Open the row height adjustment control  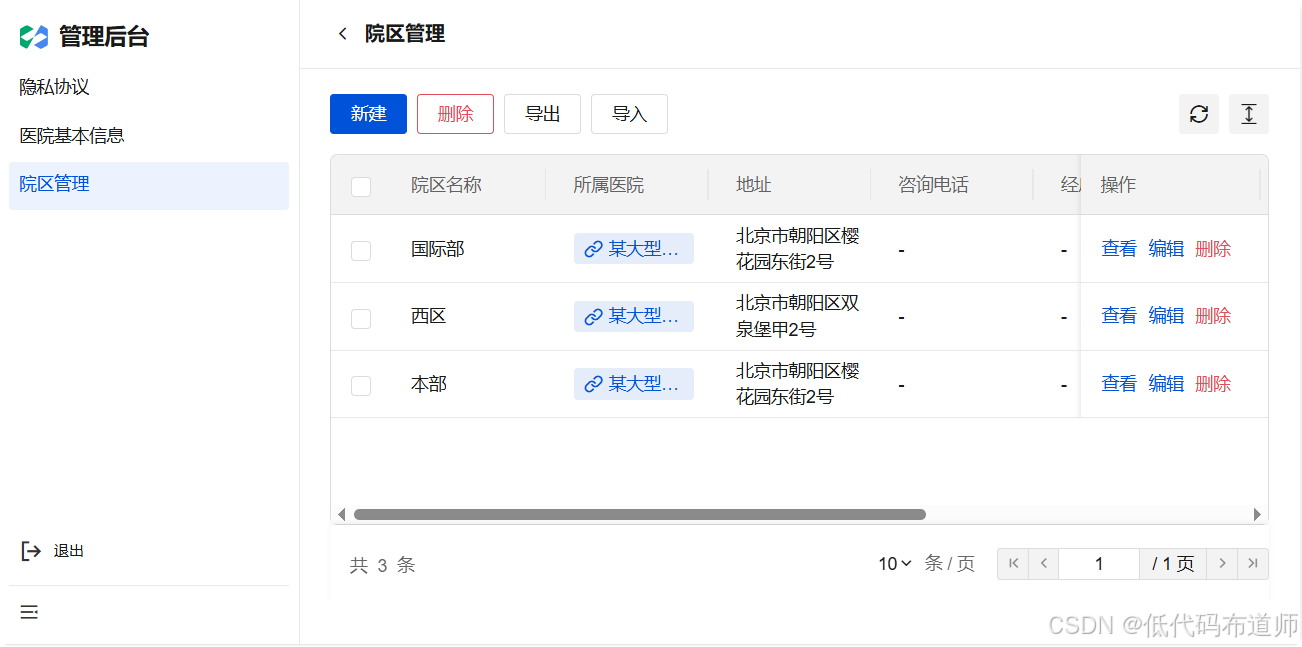click(1248, 114)
